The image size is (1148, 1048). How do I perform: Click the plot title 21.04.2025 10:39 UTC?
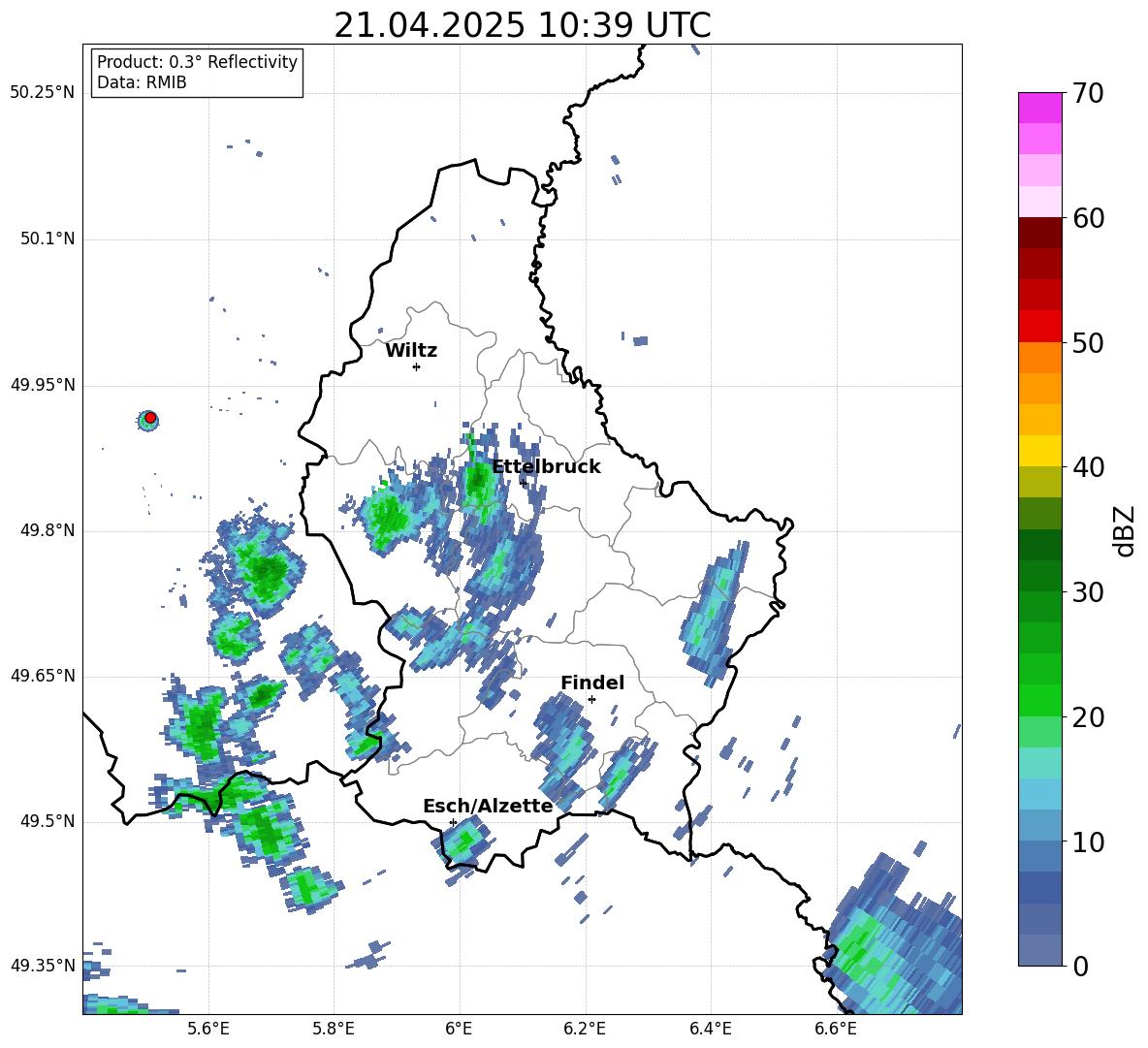pyautogui.click(x=523, y=25)
